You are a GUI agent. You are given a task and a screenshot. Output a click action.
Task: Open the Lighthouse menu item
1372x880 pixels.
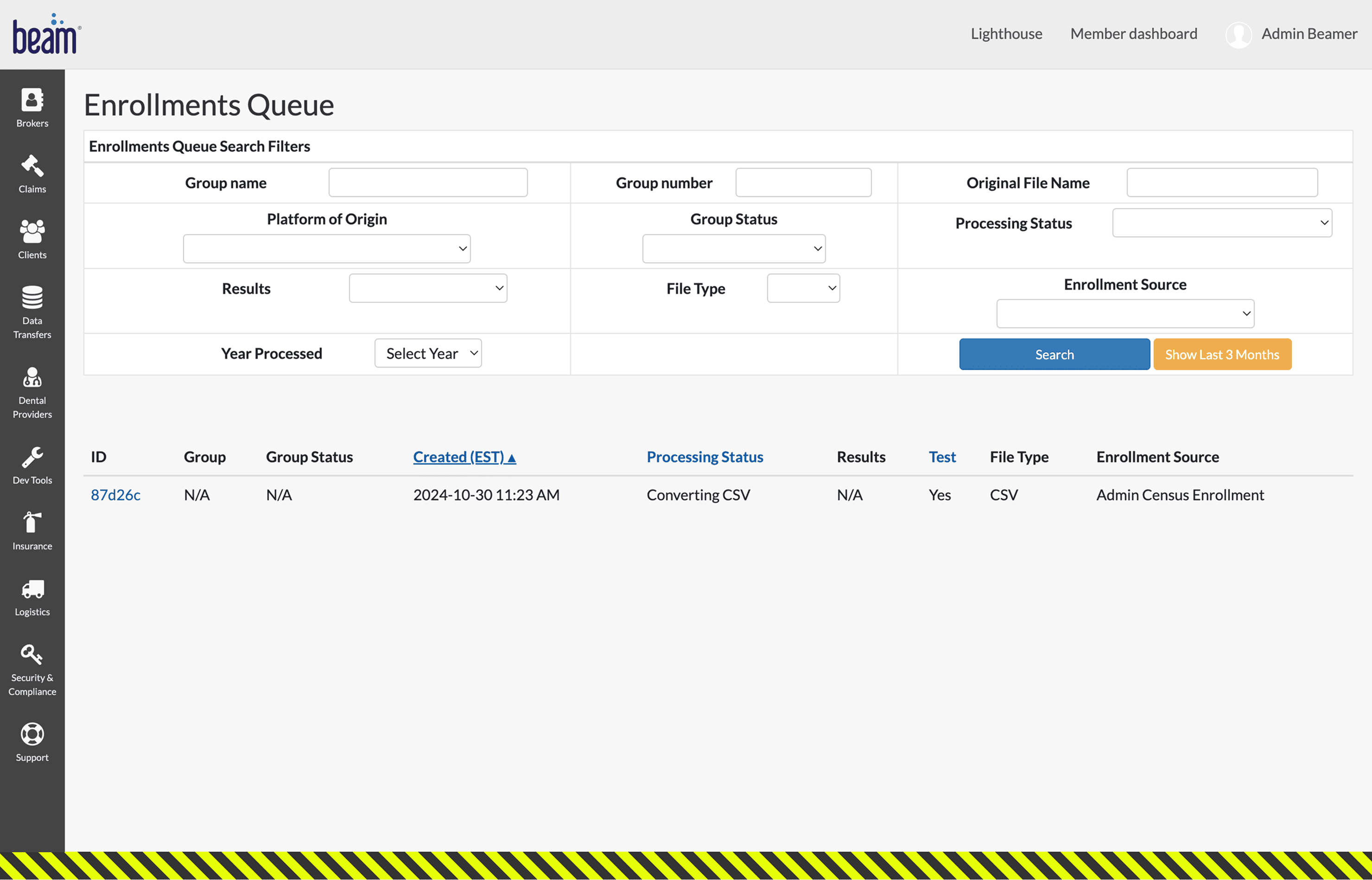pyautogui.click(x=1006, y=33)
